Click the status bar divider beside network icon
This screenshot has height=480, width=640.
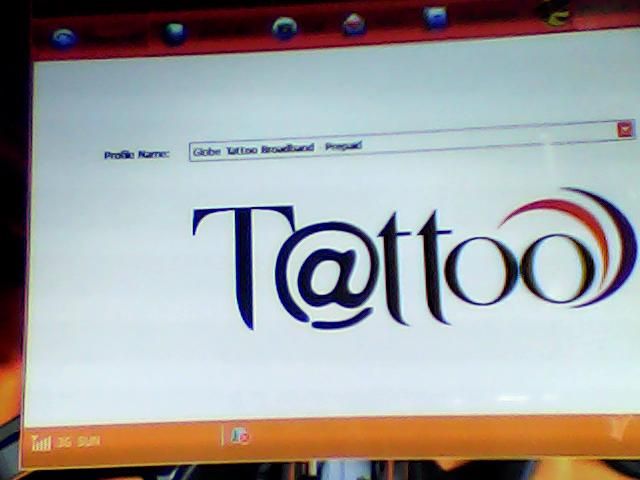(x=221, y=436)
